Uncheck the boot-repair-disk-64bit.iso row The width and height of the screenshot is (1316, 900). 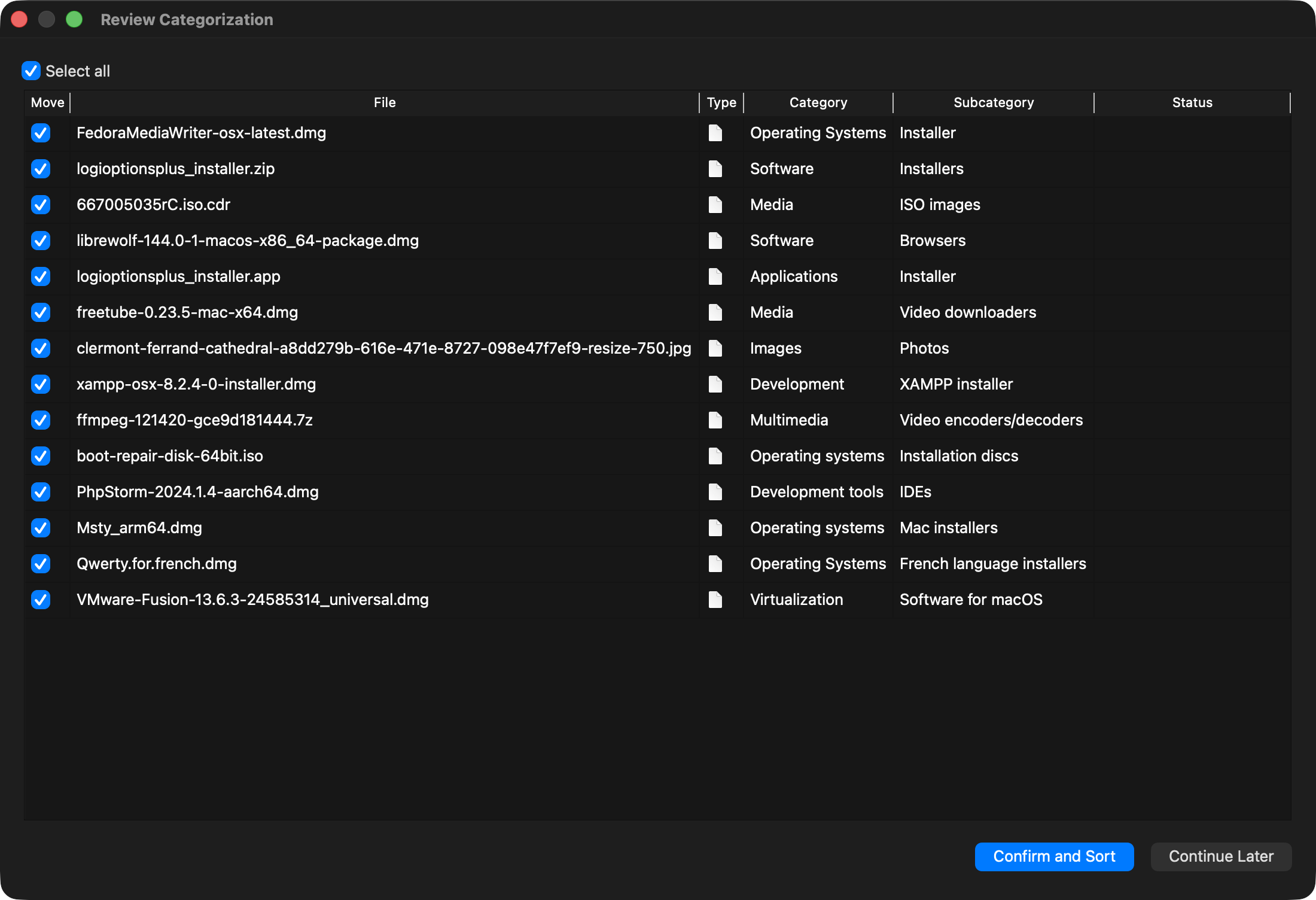[41, 456]
